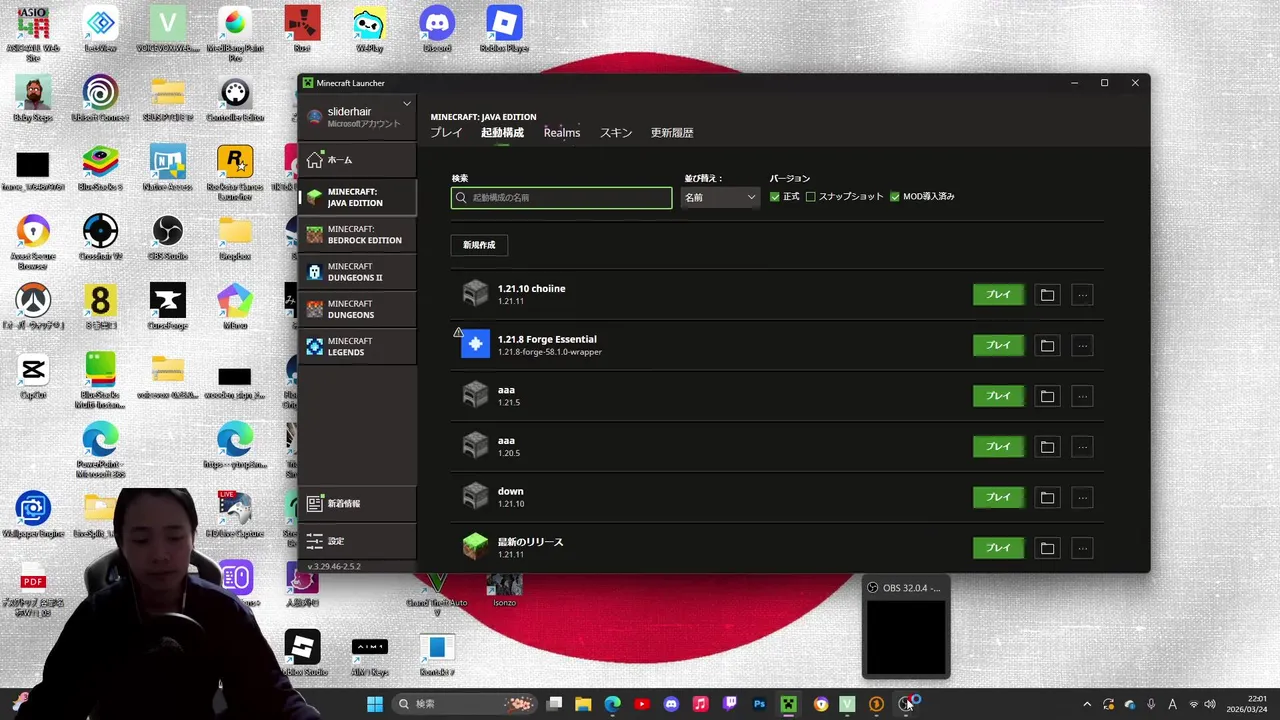Viewport: 1280px width, 720px height.
Task: Switch to the スキン tab
Action: coord(616,133)
